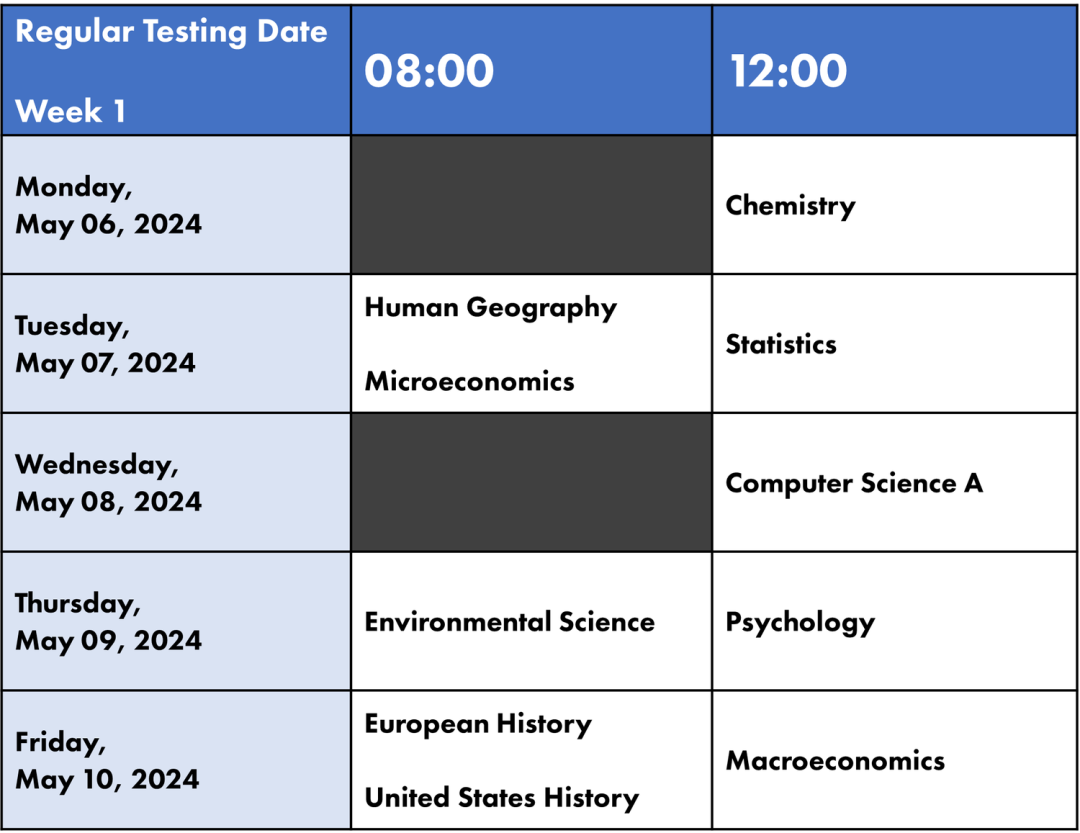This screenshot has width=1080, height=833.
Task: Select the Microeconomics exam entry
Action: [469, 381]
